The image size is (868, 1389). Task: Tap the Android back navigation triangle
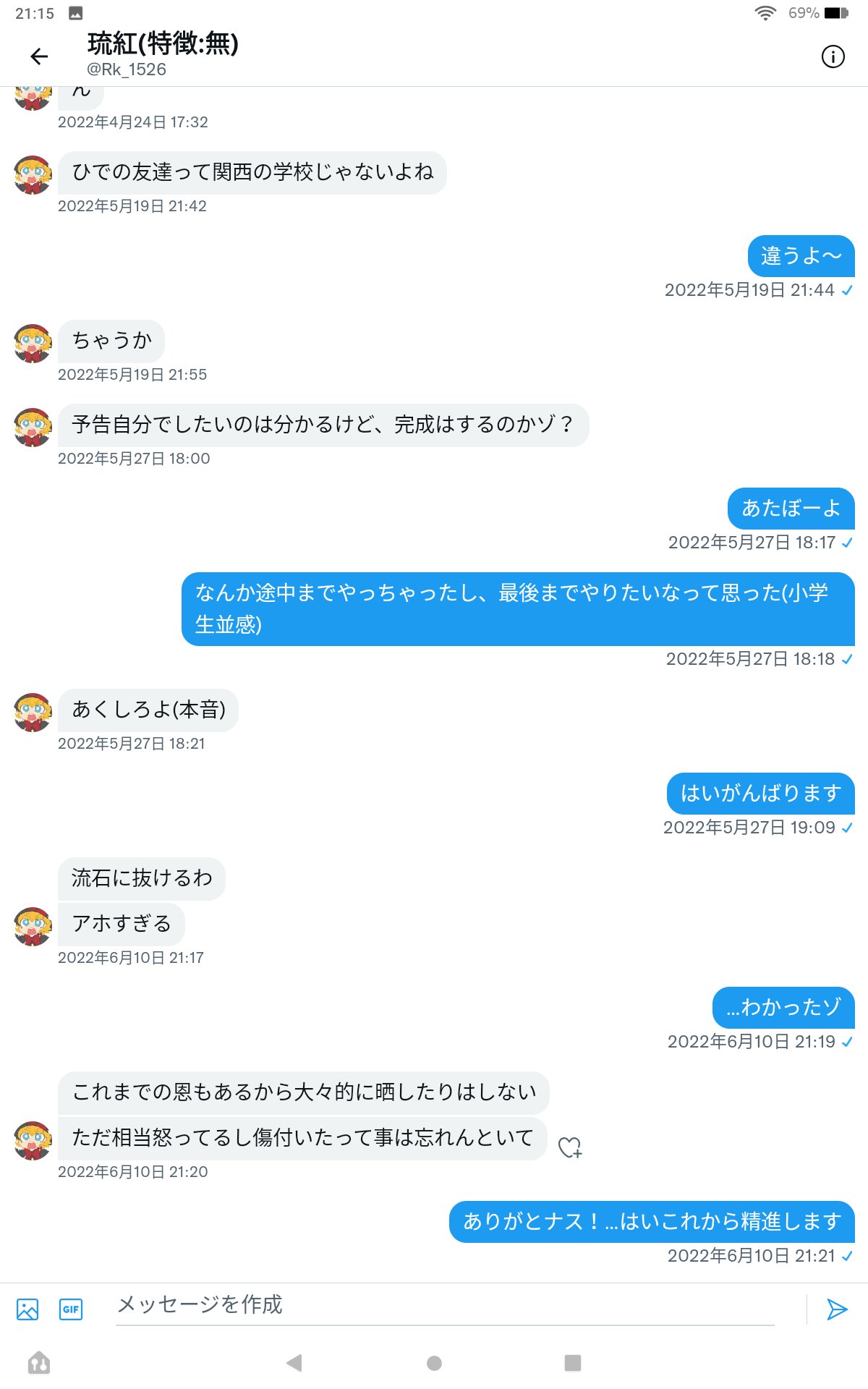click(x=294, y=1363)
